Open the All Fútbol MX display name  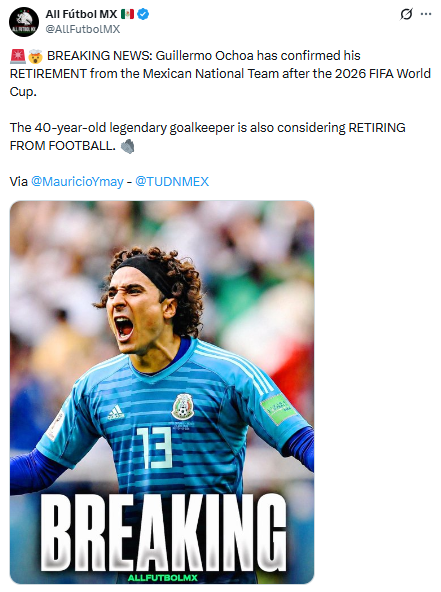(x=81, y=14)
